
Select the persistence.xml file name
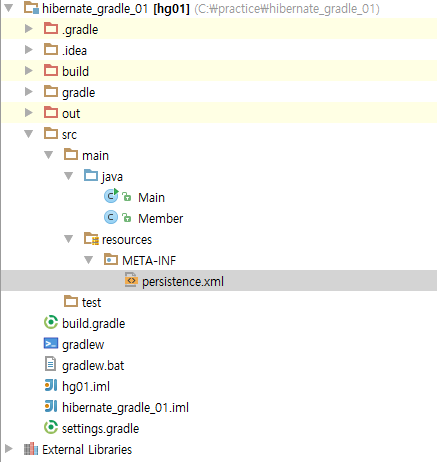click(x=183, y=282)
